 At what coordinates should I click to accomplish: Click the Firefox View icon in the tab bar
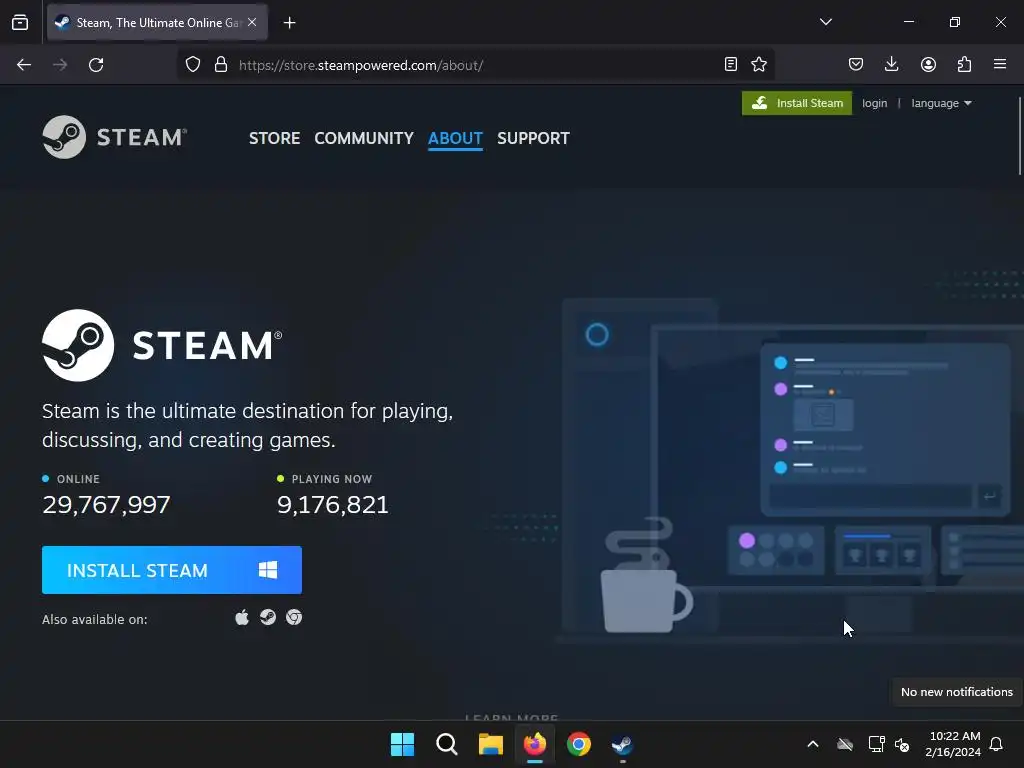(x=20, y=22)
